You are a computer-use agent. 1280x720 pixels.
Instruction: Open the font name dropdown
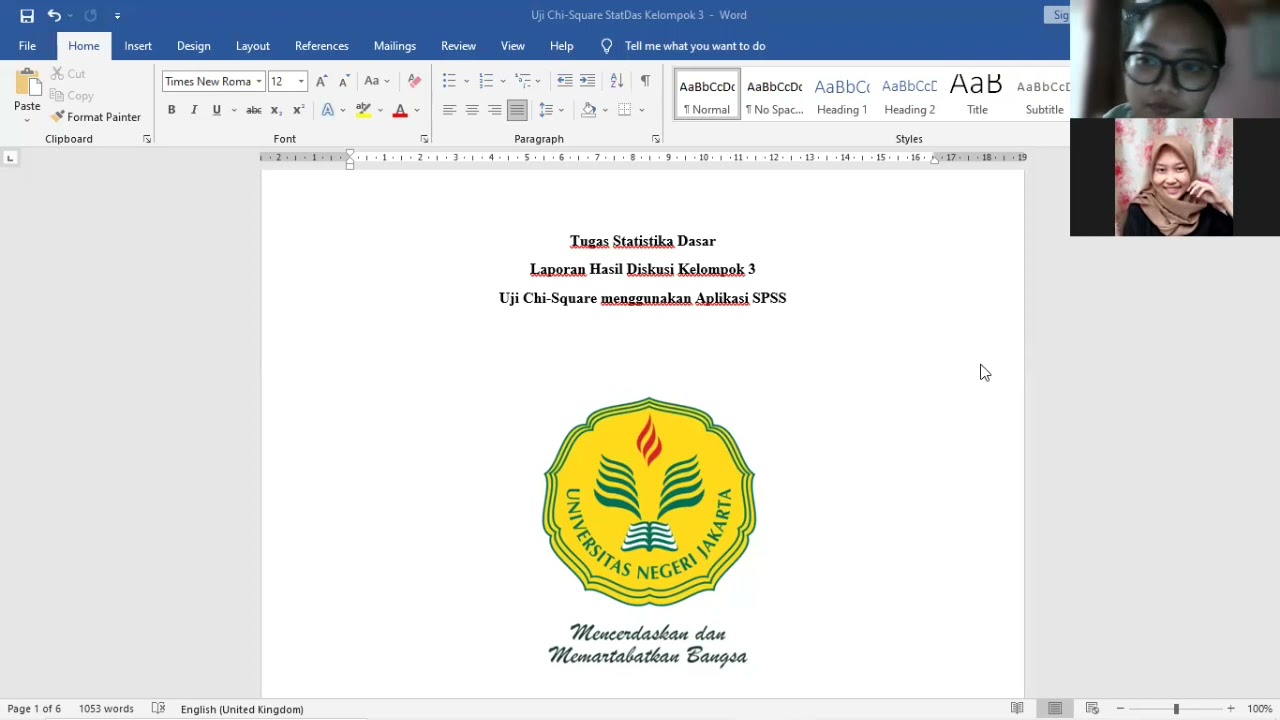pos(259,82)
